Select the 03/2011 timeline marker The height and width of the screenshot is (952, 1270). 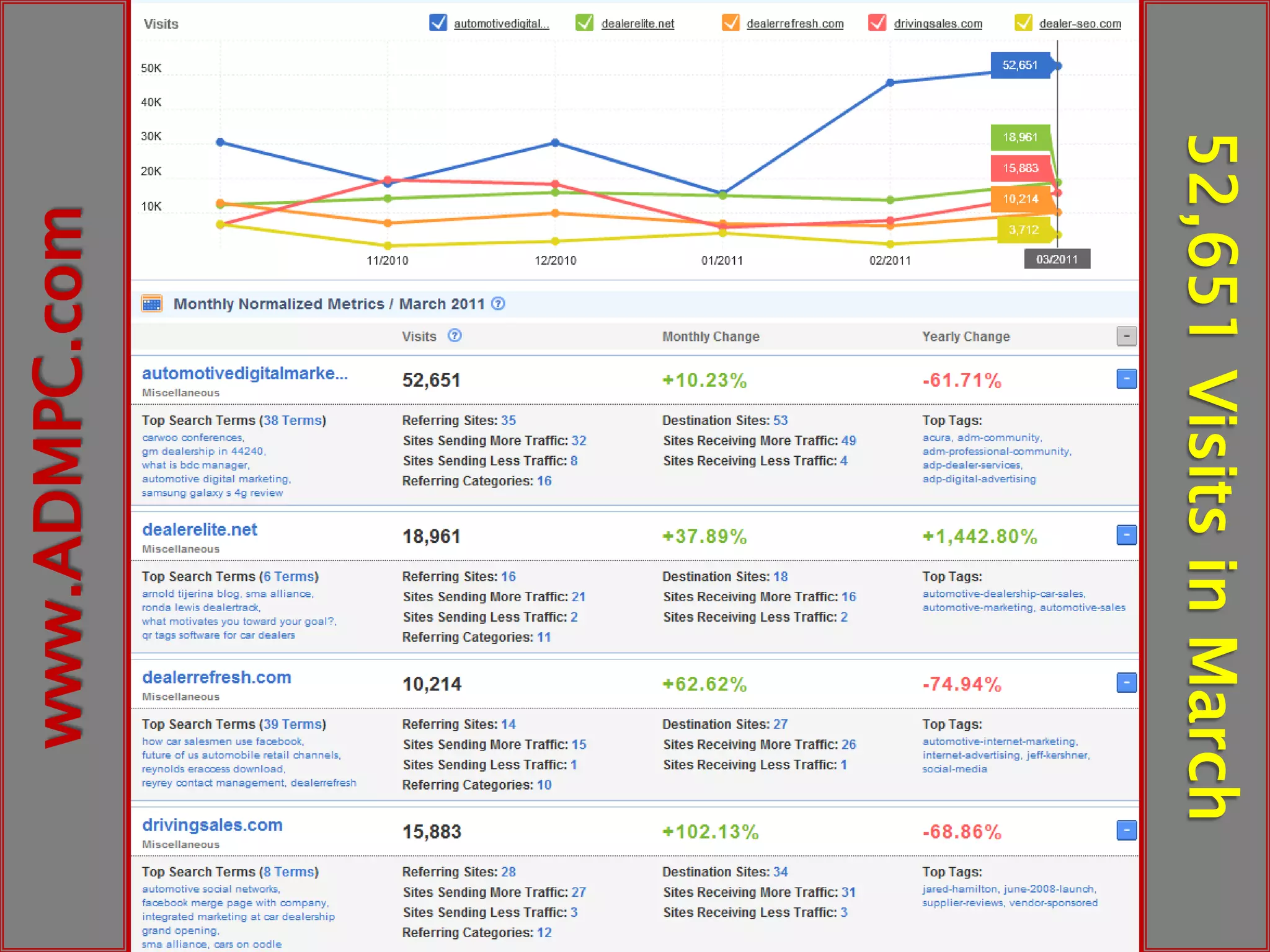pos(1057,259)
